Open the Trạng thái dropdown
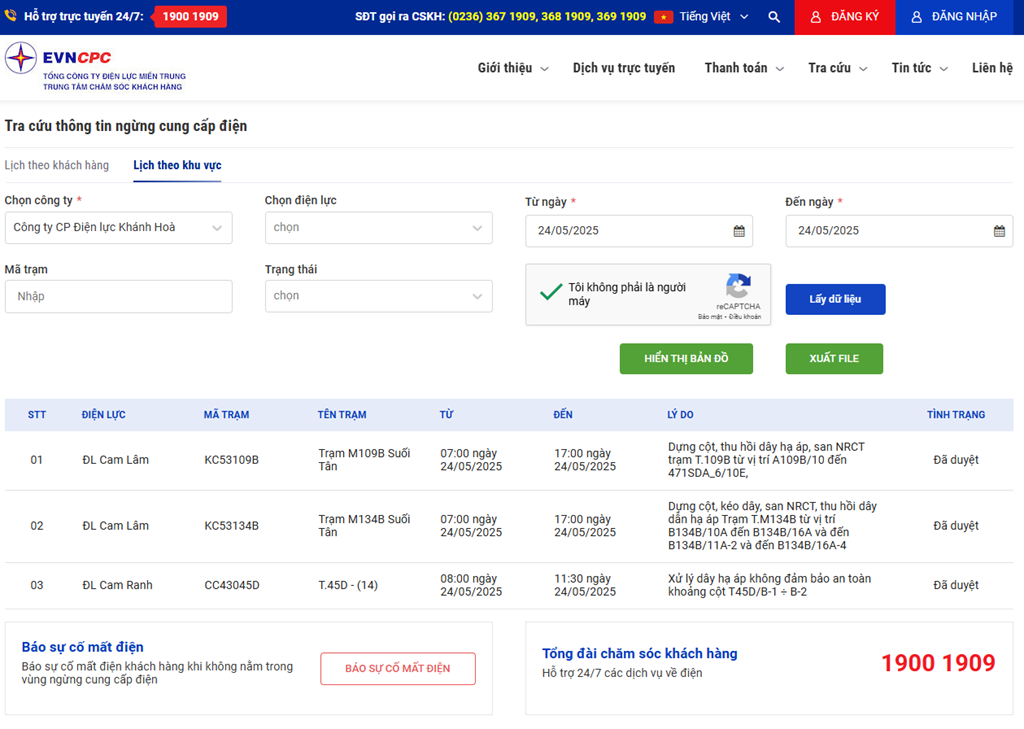 pos(378,296)
